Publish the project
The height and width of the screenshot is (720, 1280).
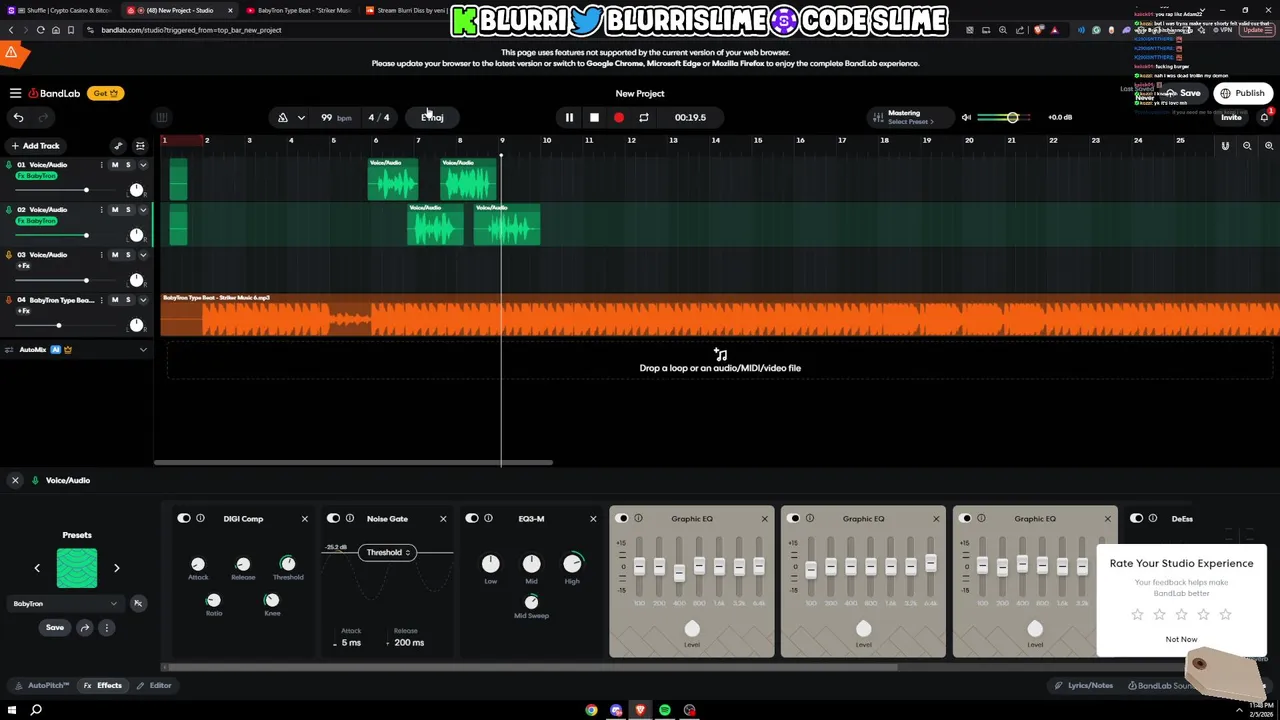coord(1242,93)
